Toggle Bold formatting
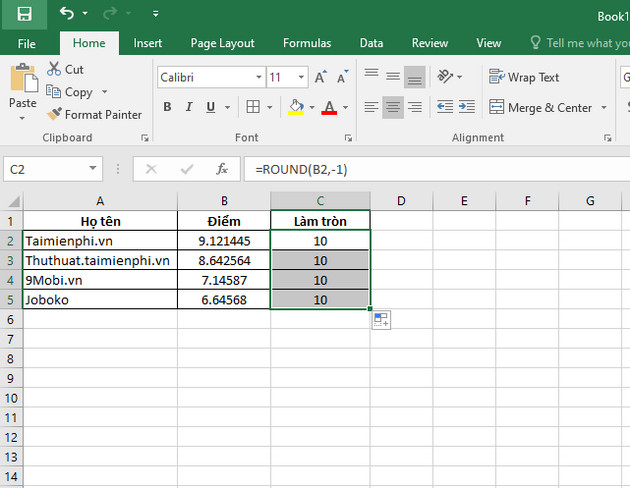630x488 pixels. click(x=167, y=107)
